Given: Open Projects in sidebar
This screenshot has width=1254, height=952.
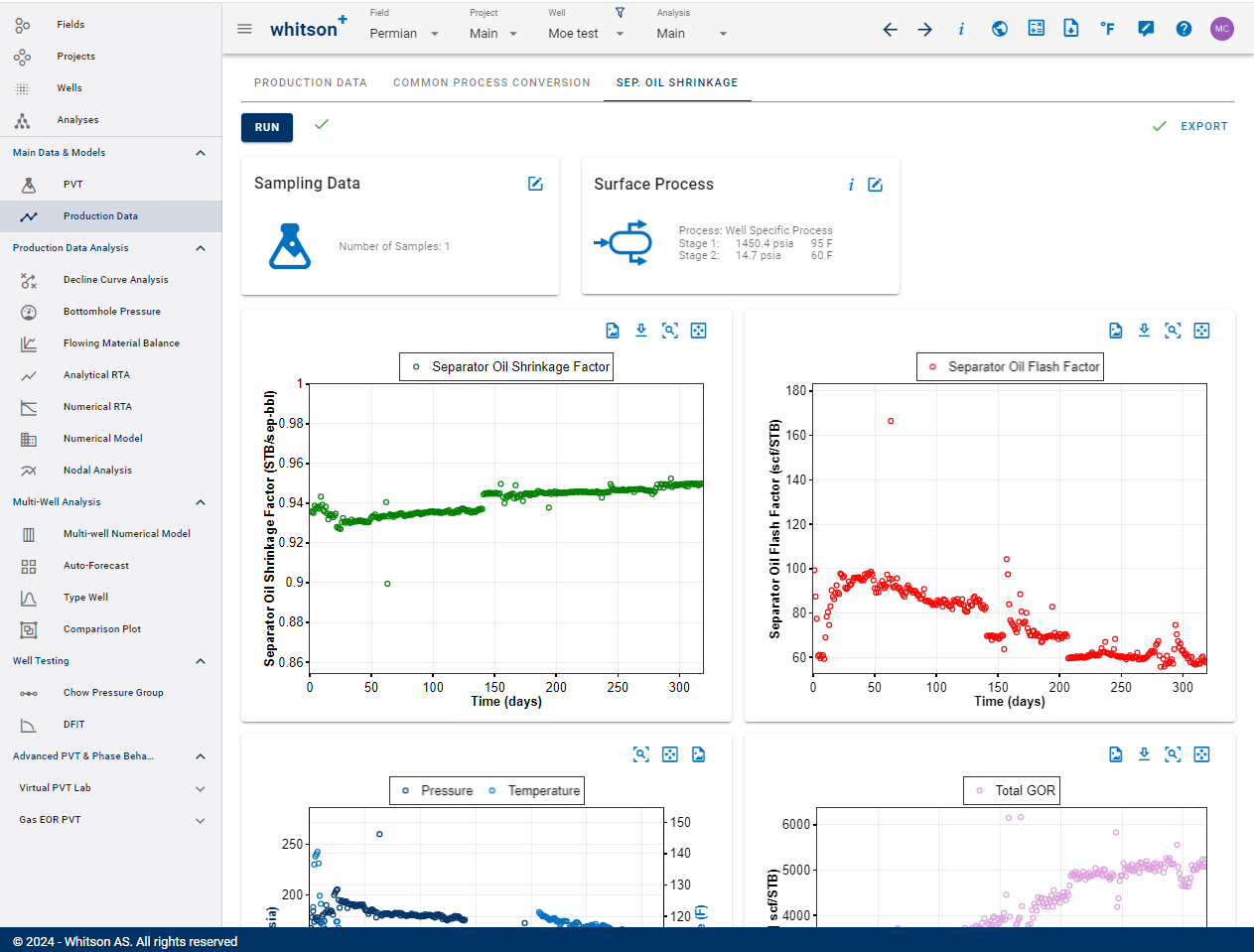Looking at the screenshot, I should [x=110, y=57].
